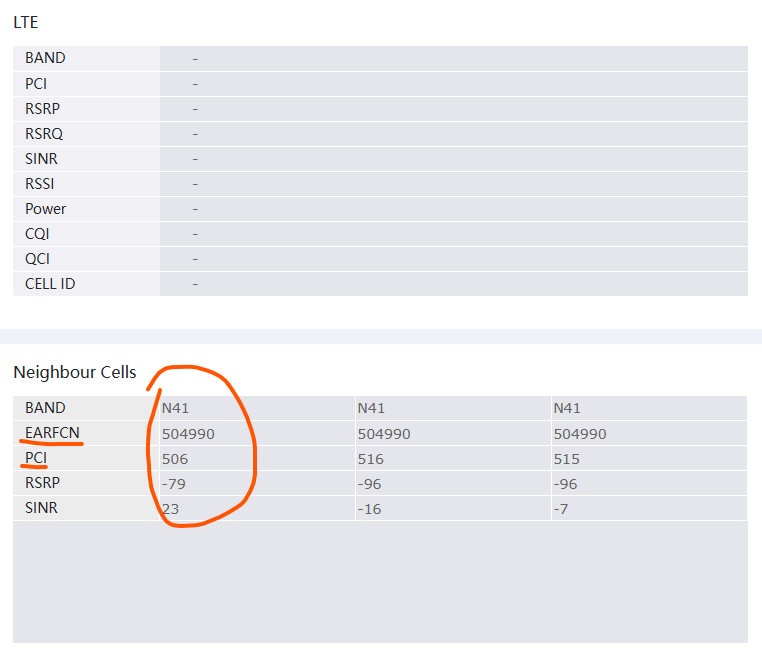This screenshot has height=660, width=762.
Task: Select the RSRQ label in LTE table
Action: click(x=45, y=134)
